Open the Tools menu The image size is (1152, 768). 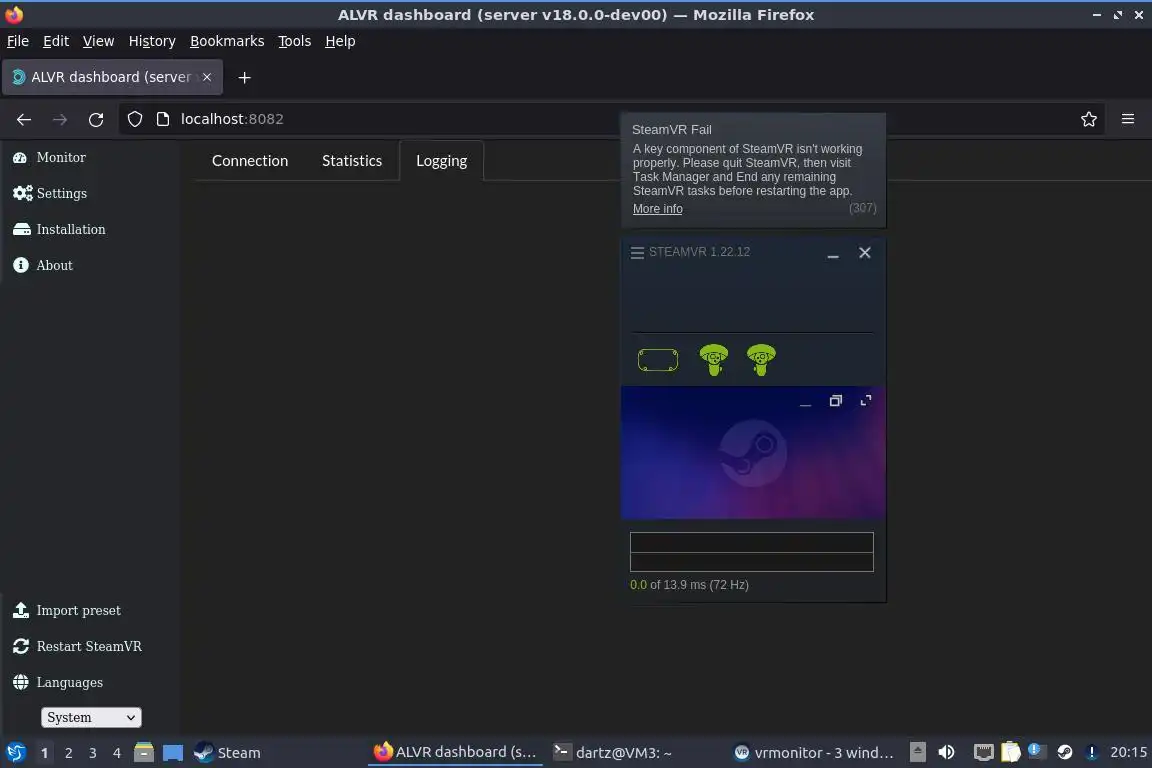tap(295, 41)
